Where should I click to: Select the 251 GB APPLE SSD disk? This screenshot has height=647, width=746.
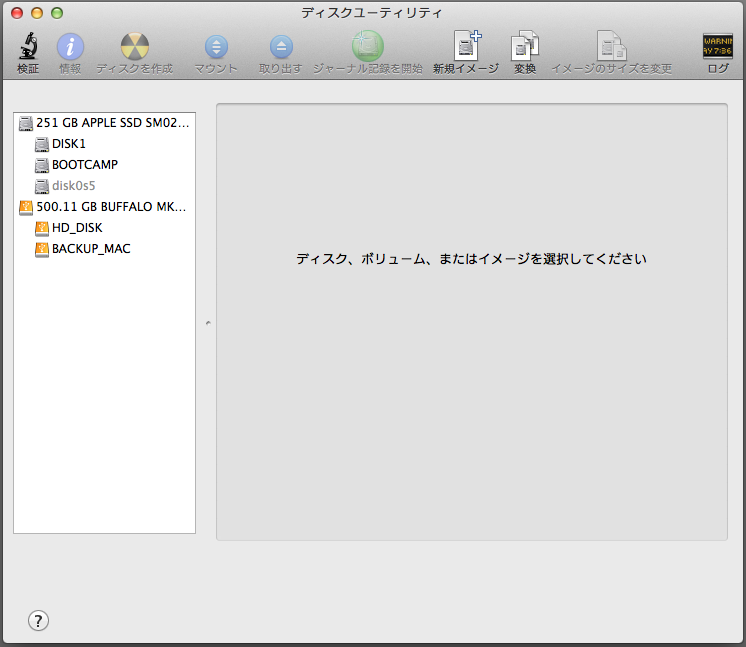(x=105, y=123)
